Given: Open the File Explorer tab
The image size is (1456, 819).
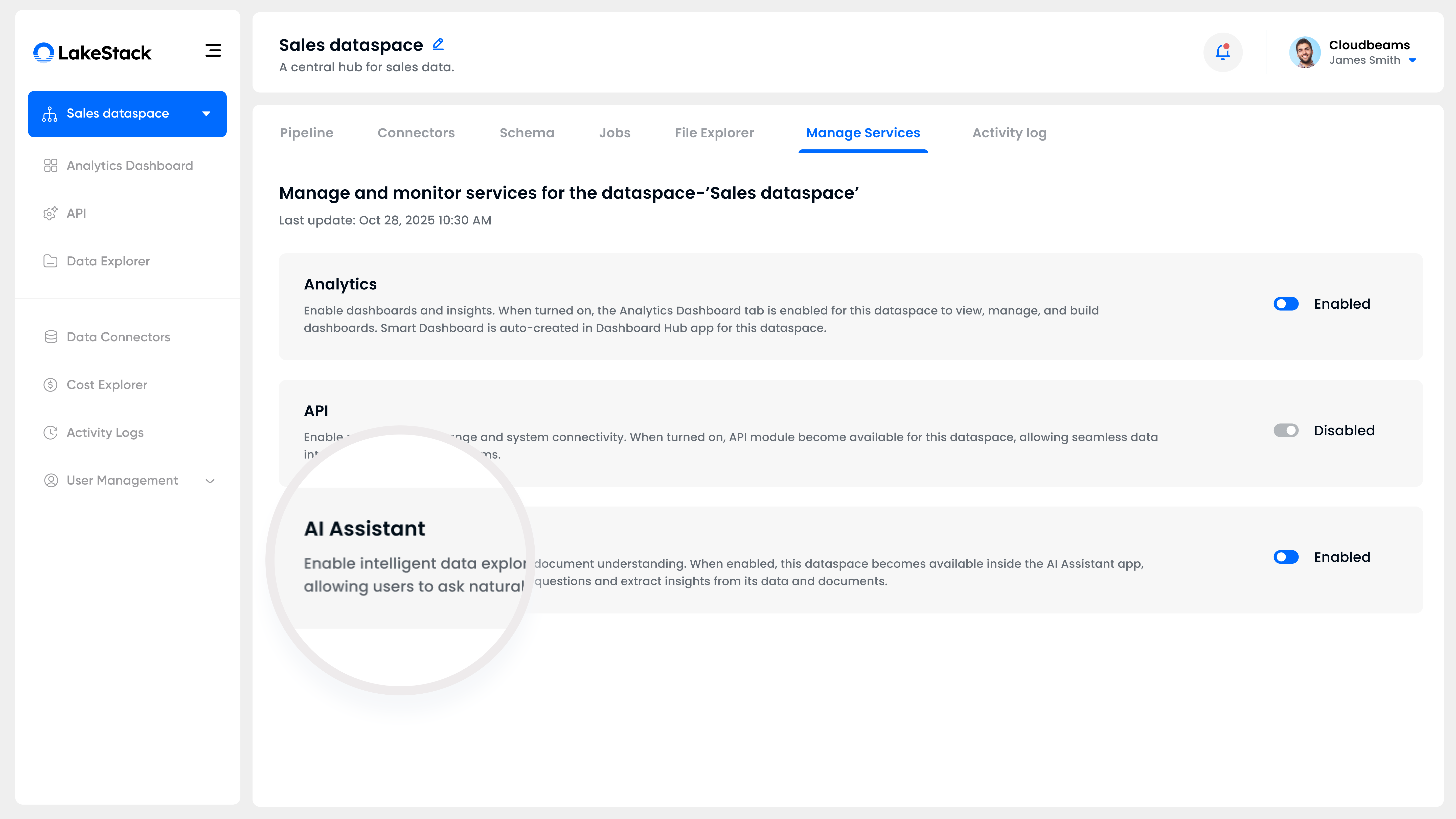Looking at the screenshot, I should (714, 133).
